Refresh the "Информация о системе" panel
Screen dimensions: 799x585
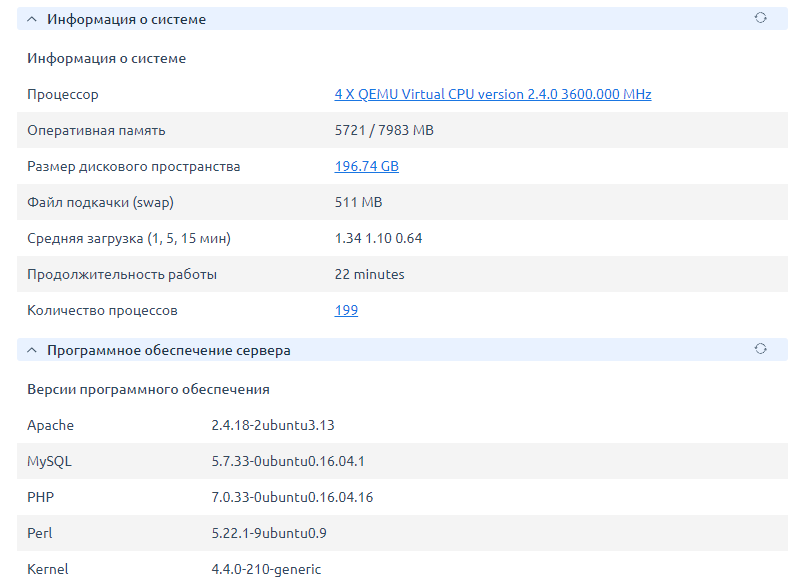click(x=760, y=18)
